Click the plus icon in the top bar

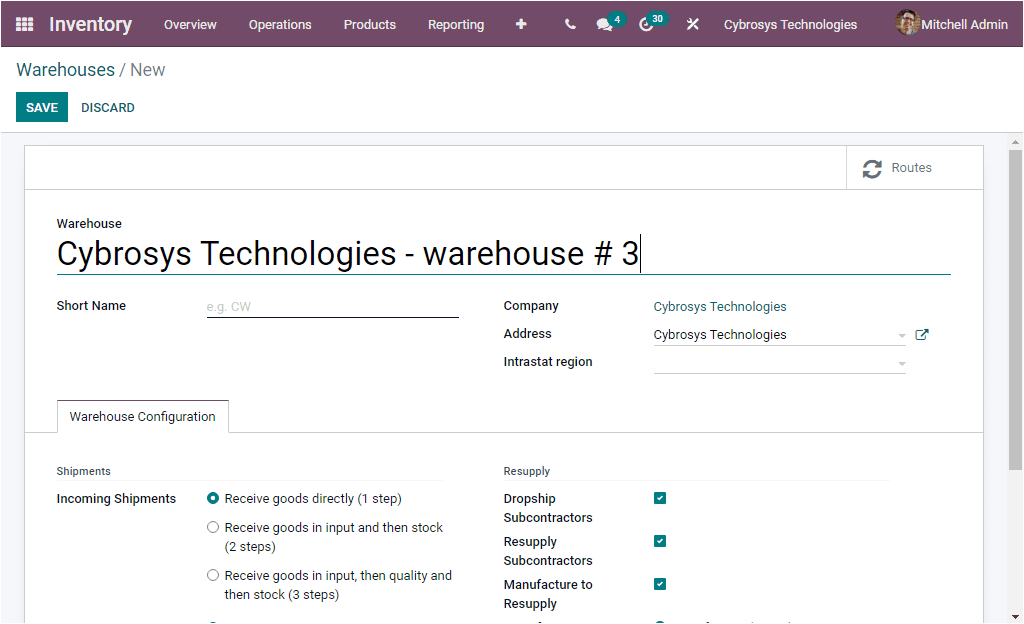[x=521, y=24]
